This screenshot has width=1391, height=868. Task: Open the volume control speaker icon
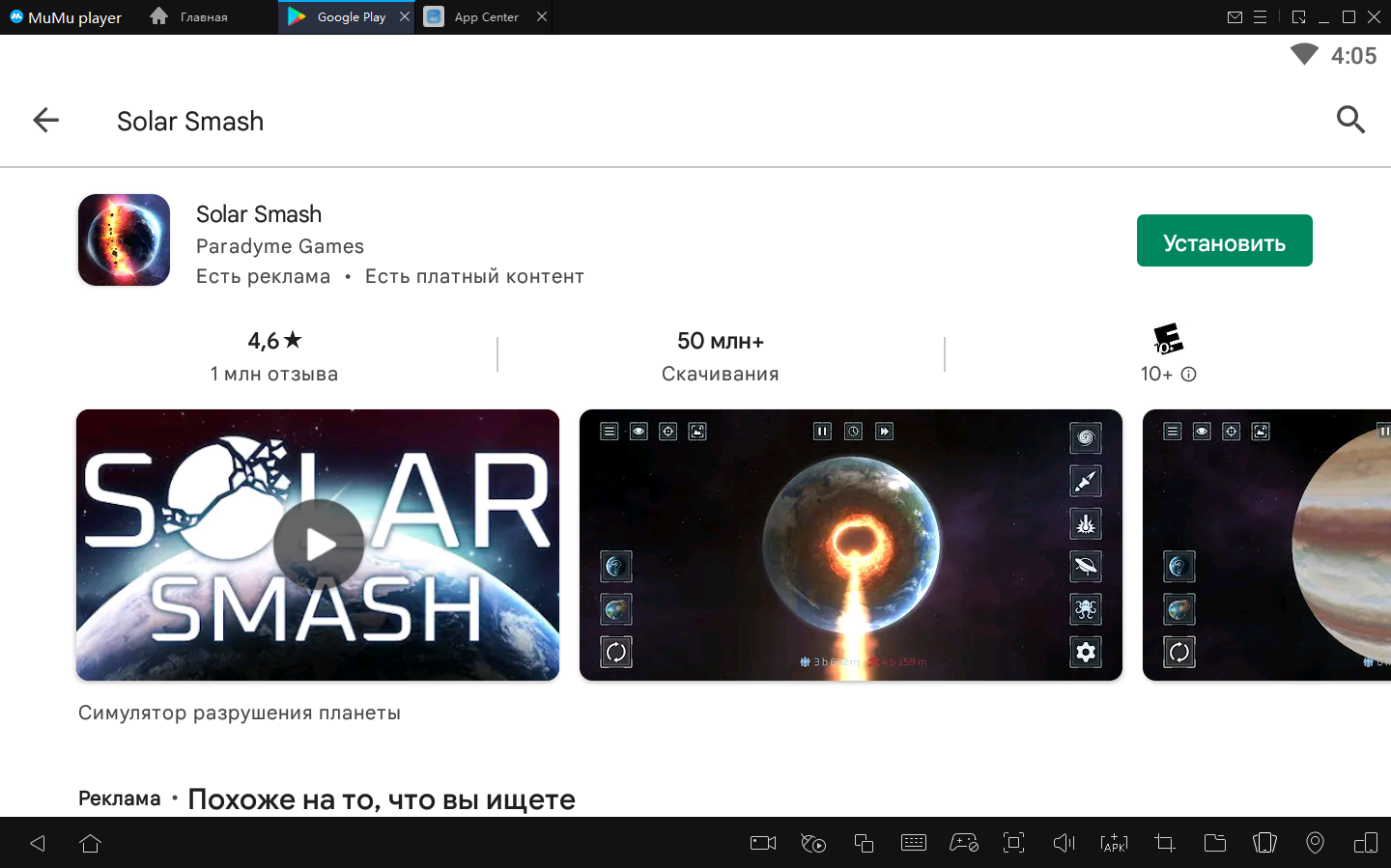(x=1064, y=843)
